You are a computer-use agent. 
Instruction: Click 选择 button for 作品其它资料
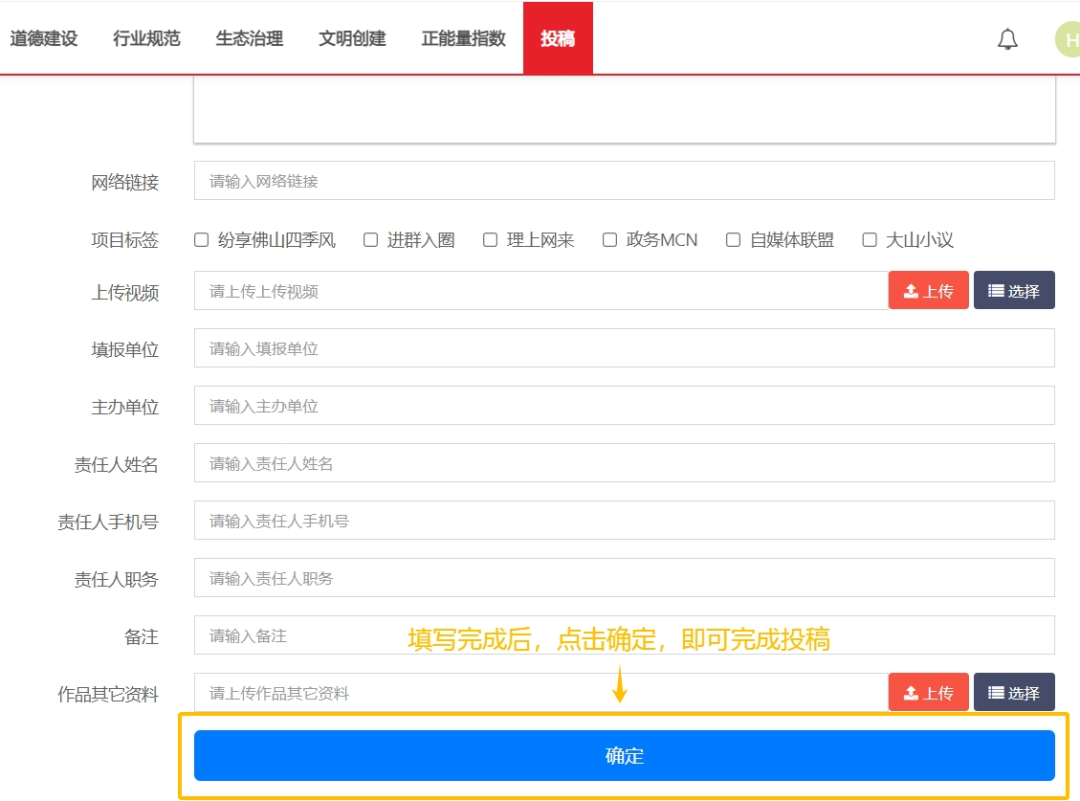1014,692
